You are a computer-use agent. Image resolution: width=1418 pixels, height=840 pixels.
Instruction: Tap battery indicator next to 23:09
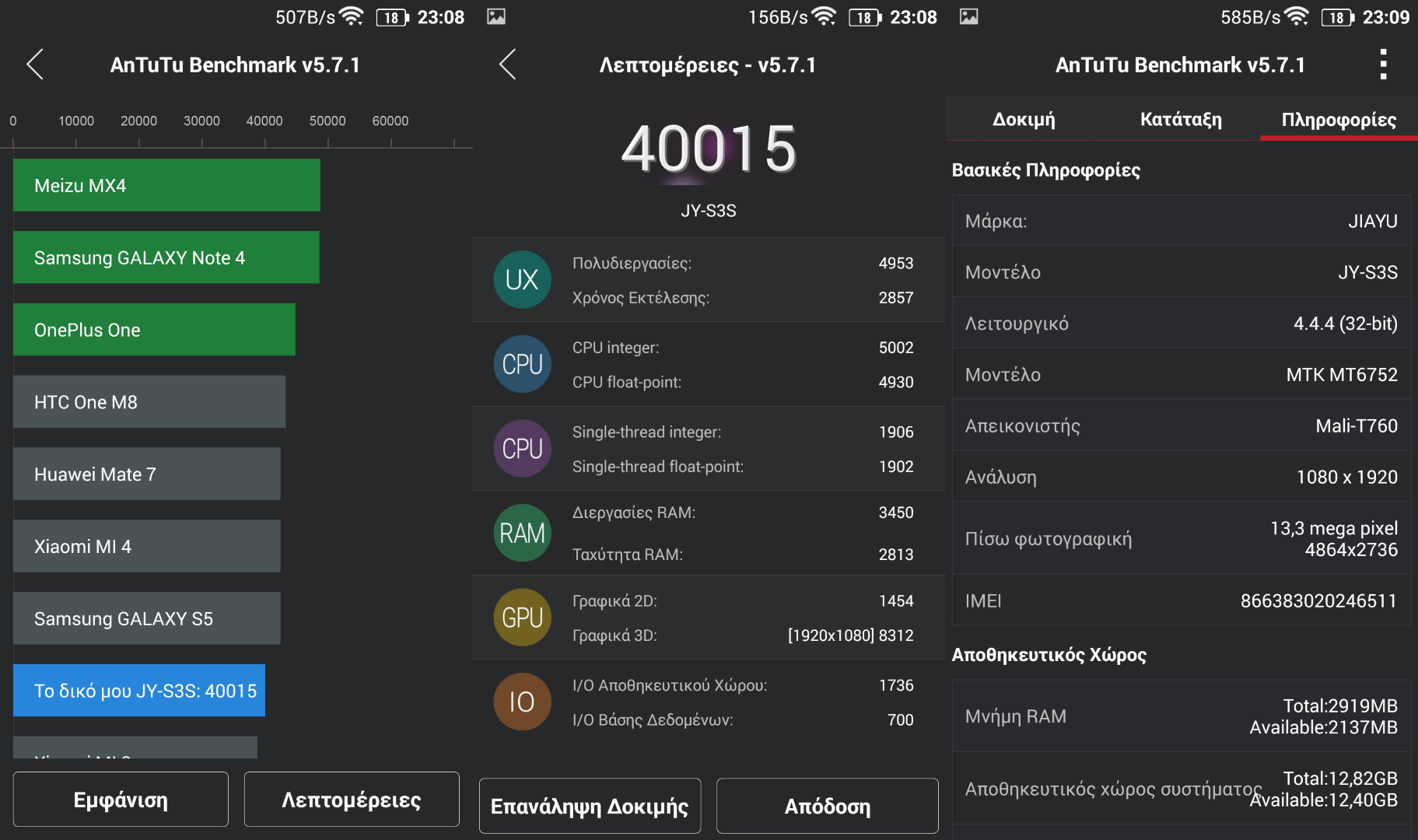coord(1338,17)
